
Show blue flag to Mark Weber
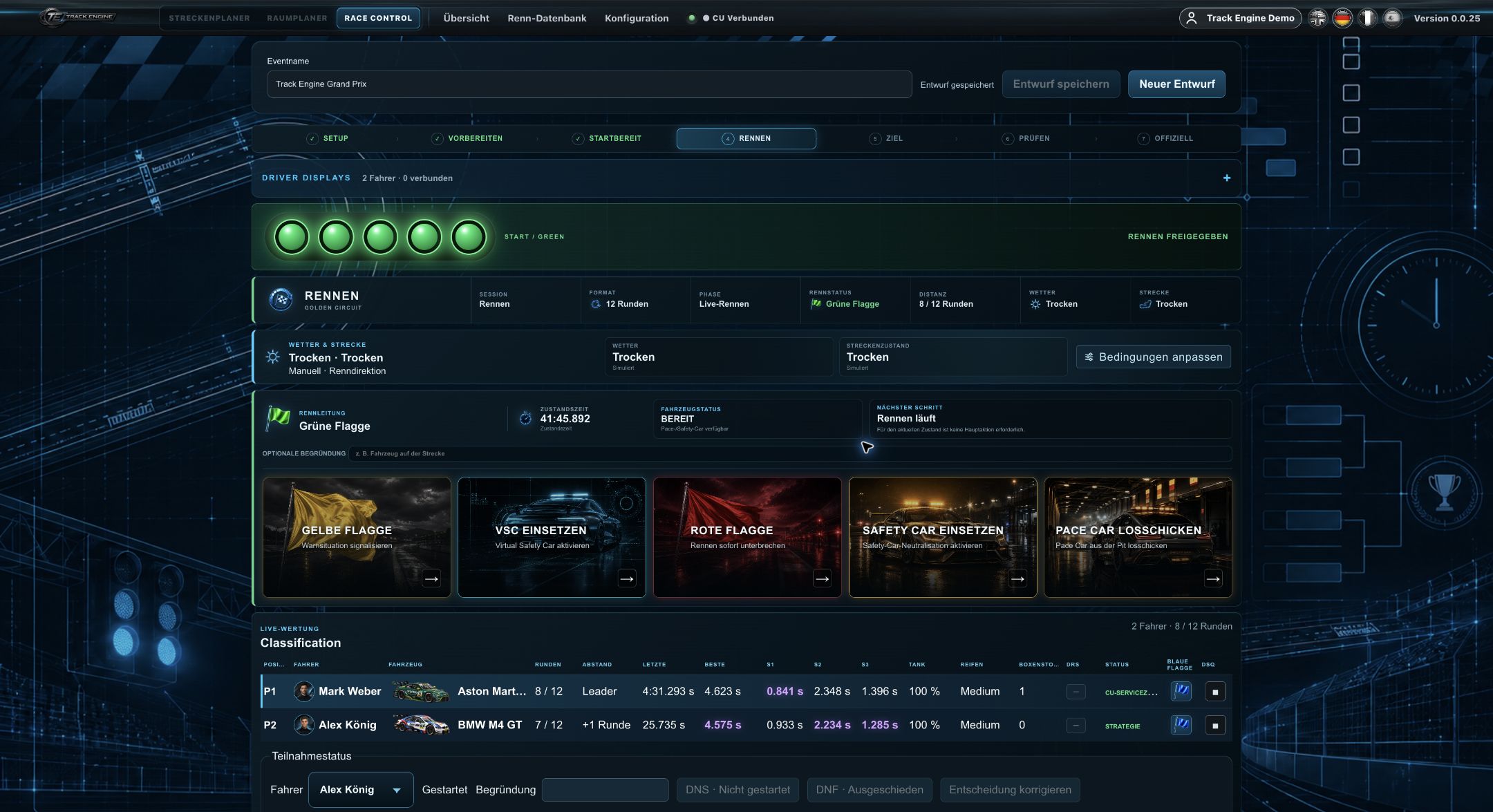point(1181,691)
